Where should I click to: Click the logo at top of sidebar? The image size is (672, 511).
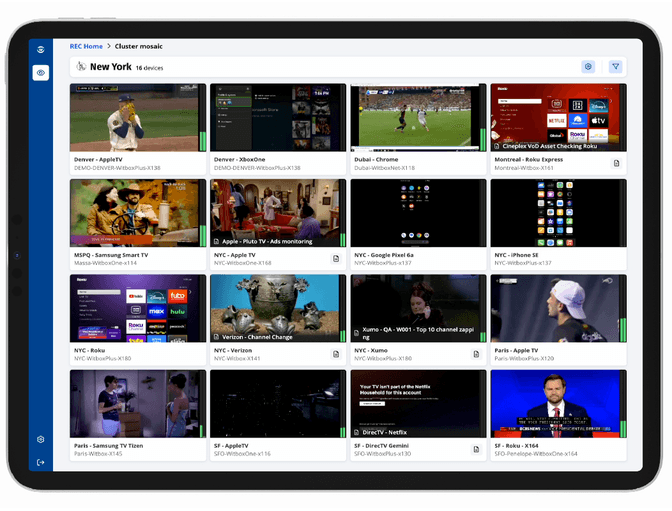[x=41, y=49]
